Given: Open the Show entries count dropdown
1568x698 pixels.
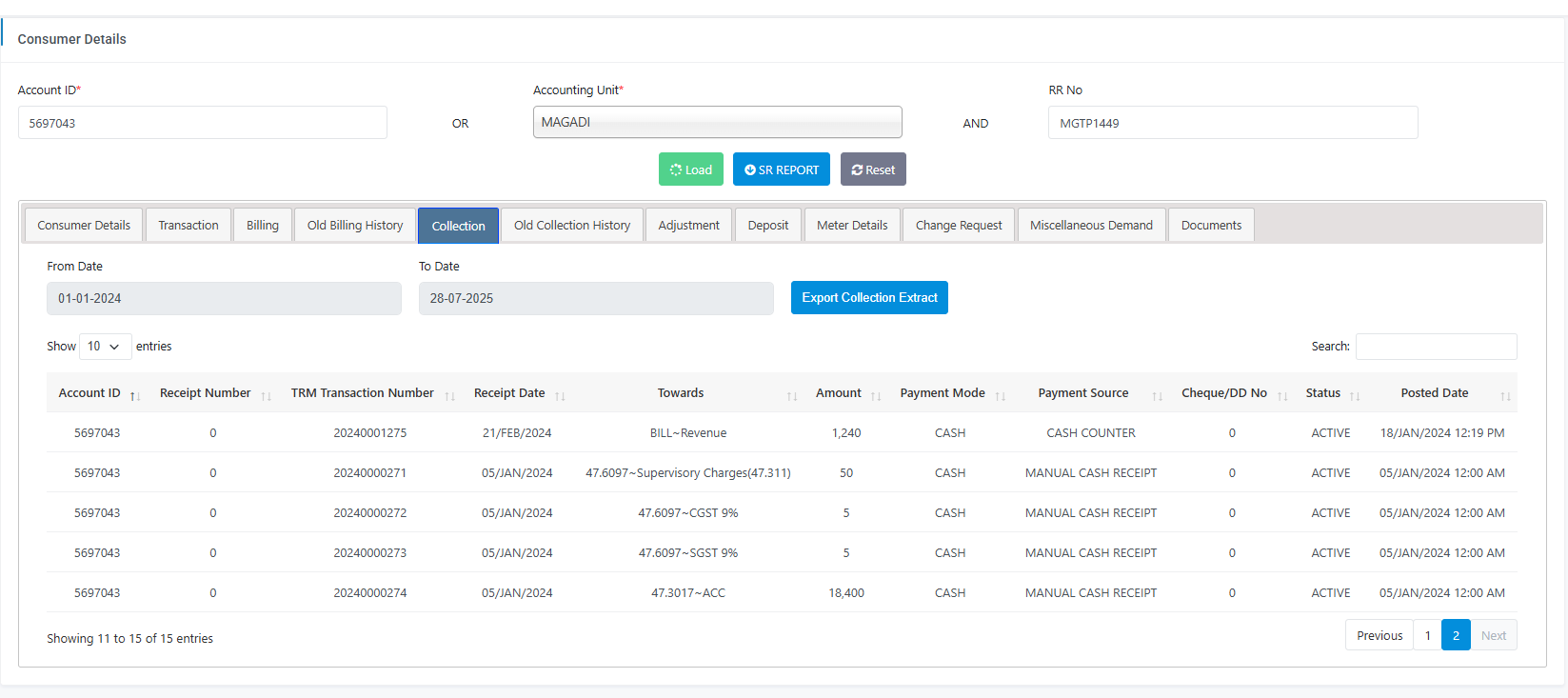Looking at the screenshot, I should click(x=105, y=347).
